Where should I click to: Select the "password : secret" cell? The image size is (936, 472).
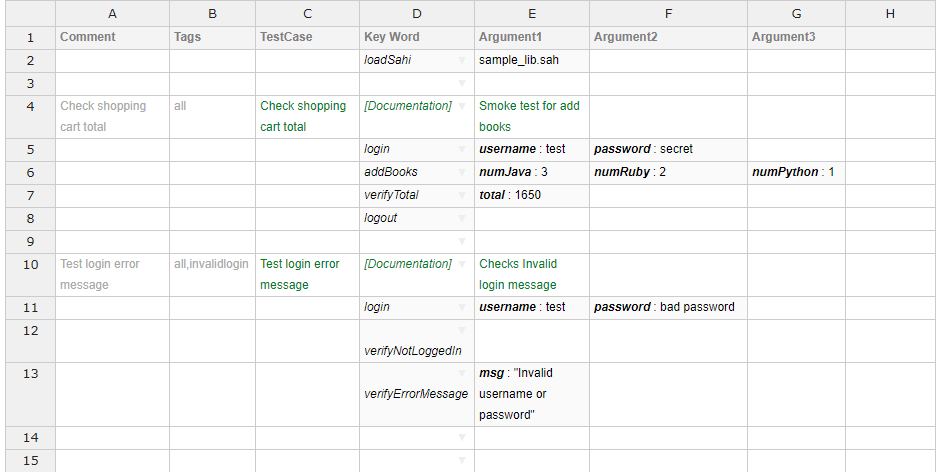coord(667,149)
